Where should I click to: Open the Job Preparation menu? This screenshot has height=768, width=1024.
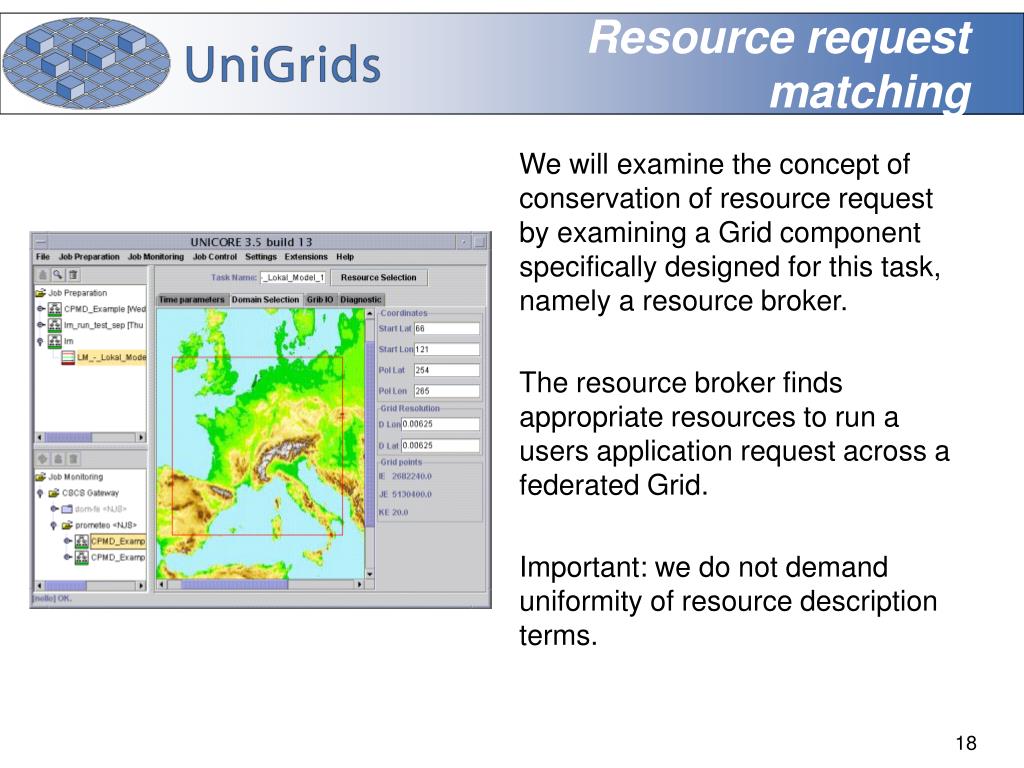[89, 257]
